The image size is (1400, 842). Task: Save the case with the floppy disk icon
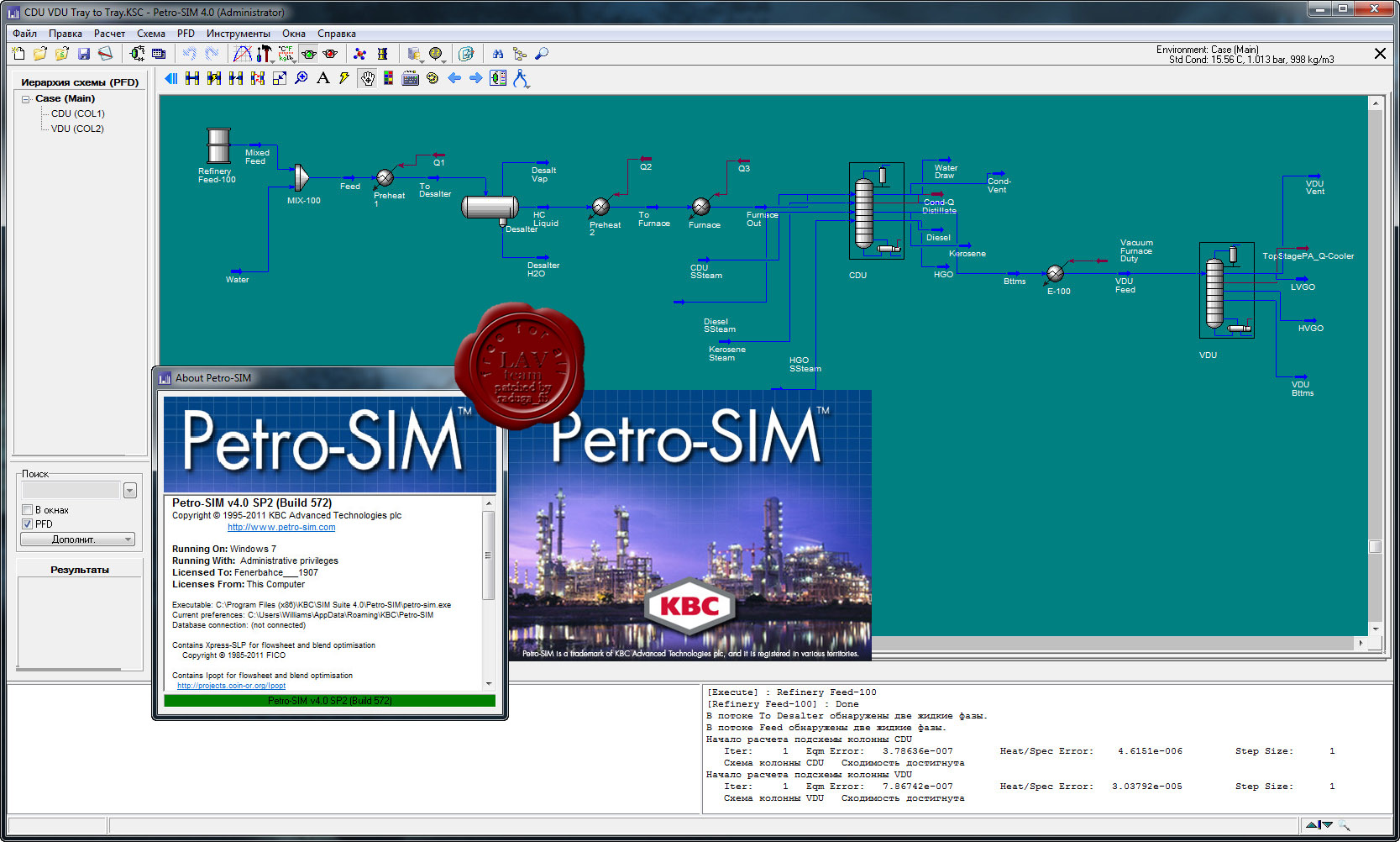click(84, 54)
